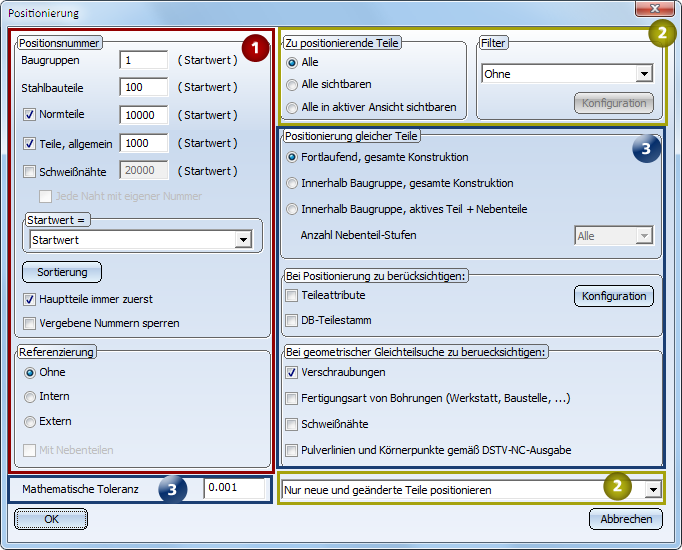The height and width of the screenshot is (550, 682).
Task: Enable Pulverlinien und Körnerpunkte checkbox
Action: click(x=291, y=450)
